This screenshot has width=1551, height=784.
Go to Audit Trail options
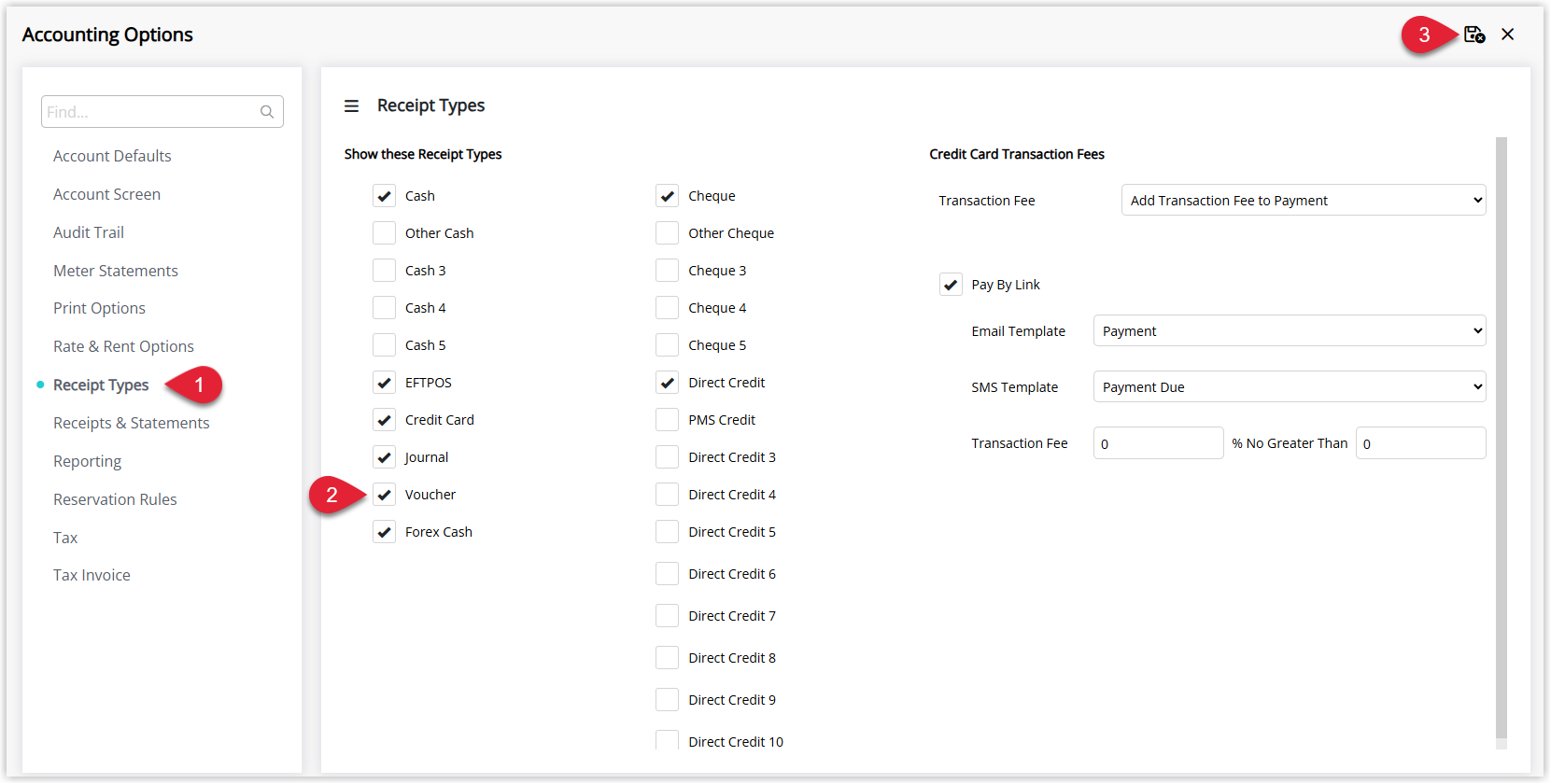pos(89,232)
